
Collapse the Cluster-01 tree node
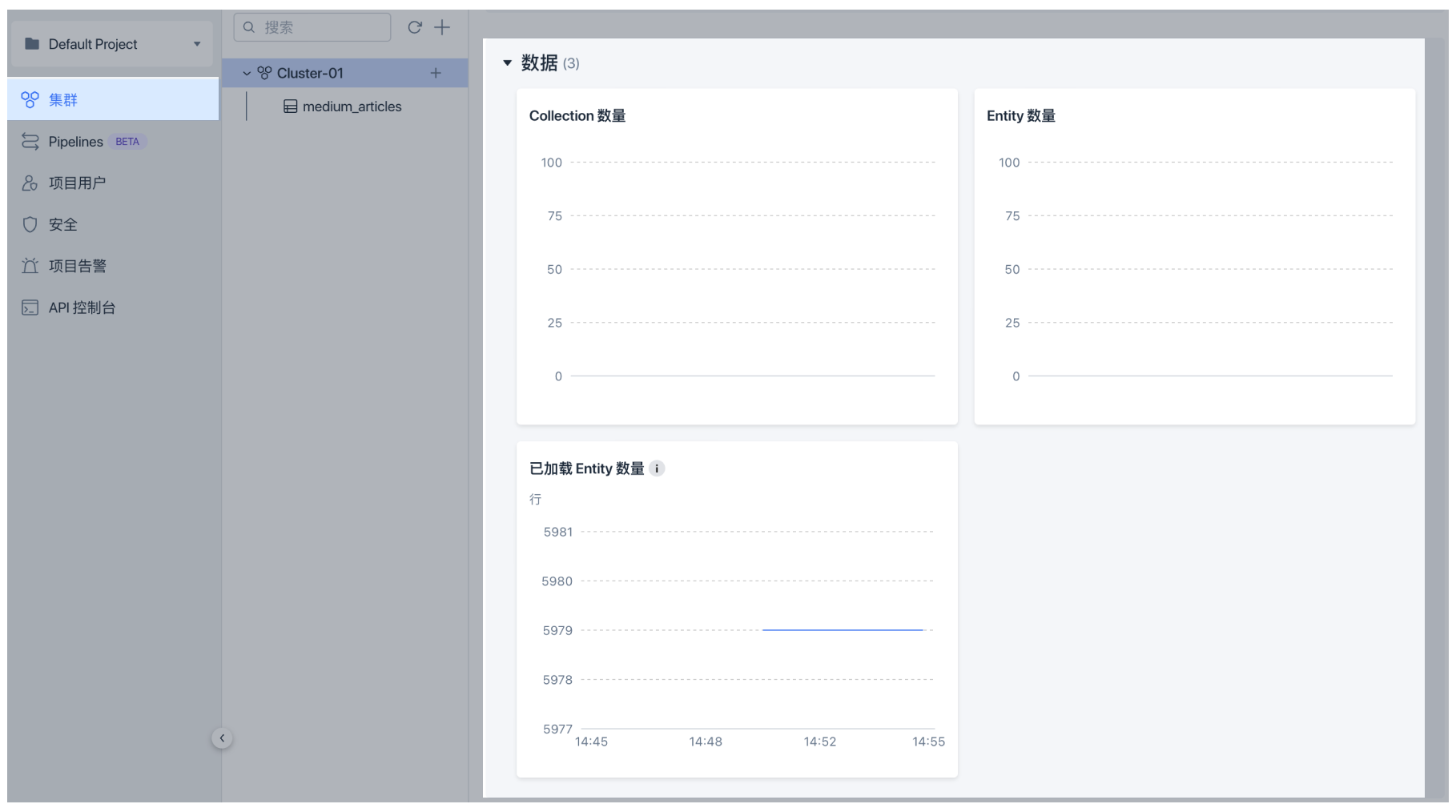[247, 74]
